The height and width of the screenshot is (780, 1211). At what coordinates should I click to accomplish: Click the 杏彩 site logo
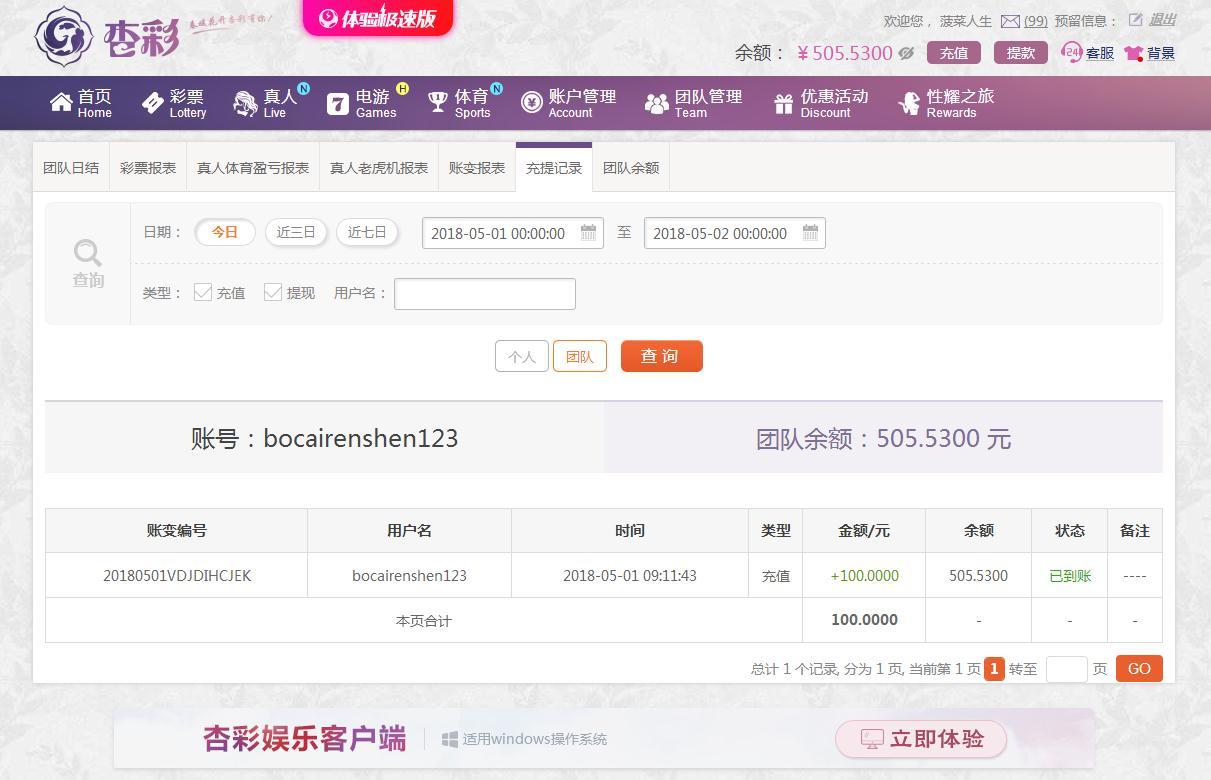[x=108, y=37]
